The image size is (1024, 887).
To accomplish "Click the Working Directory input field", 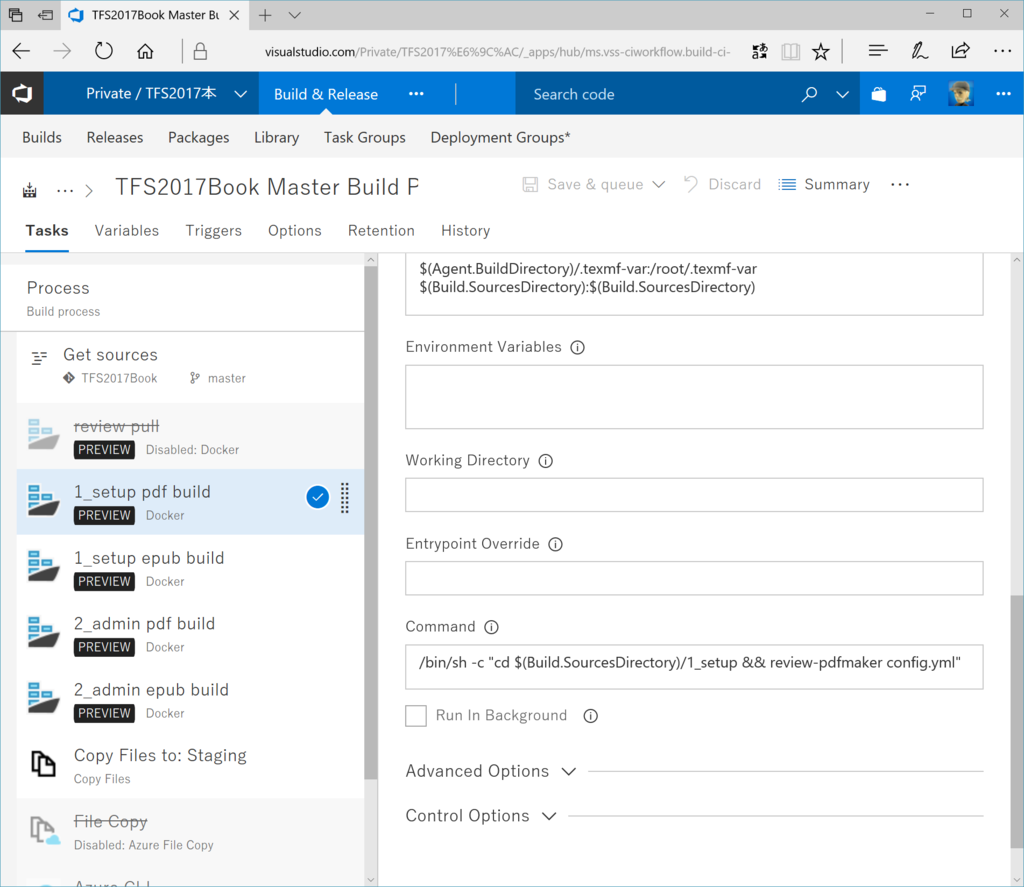I will 694,495.
